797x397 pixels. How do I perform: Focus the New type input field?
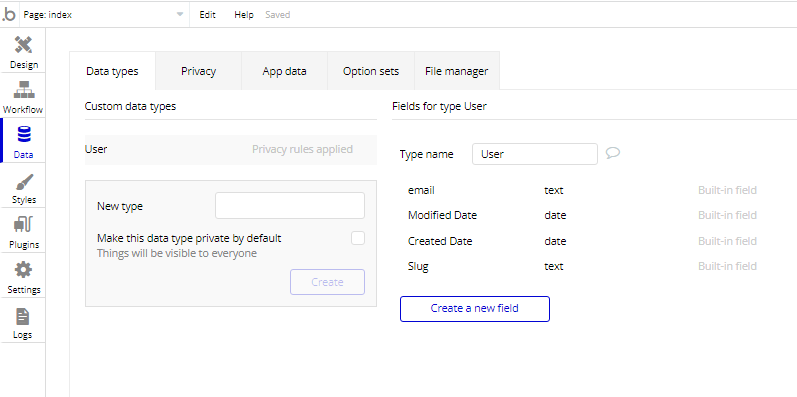click(x=290, y=205)
